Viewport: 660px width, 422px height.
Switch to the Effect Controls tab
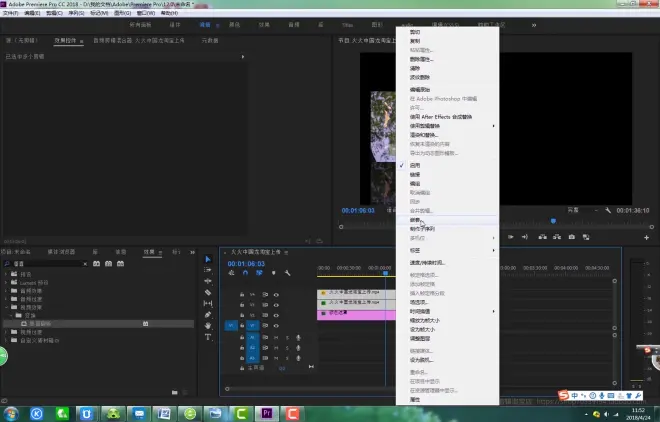[65, 41]
